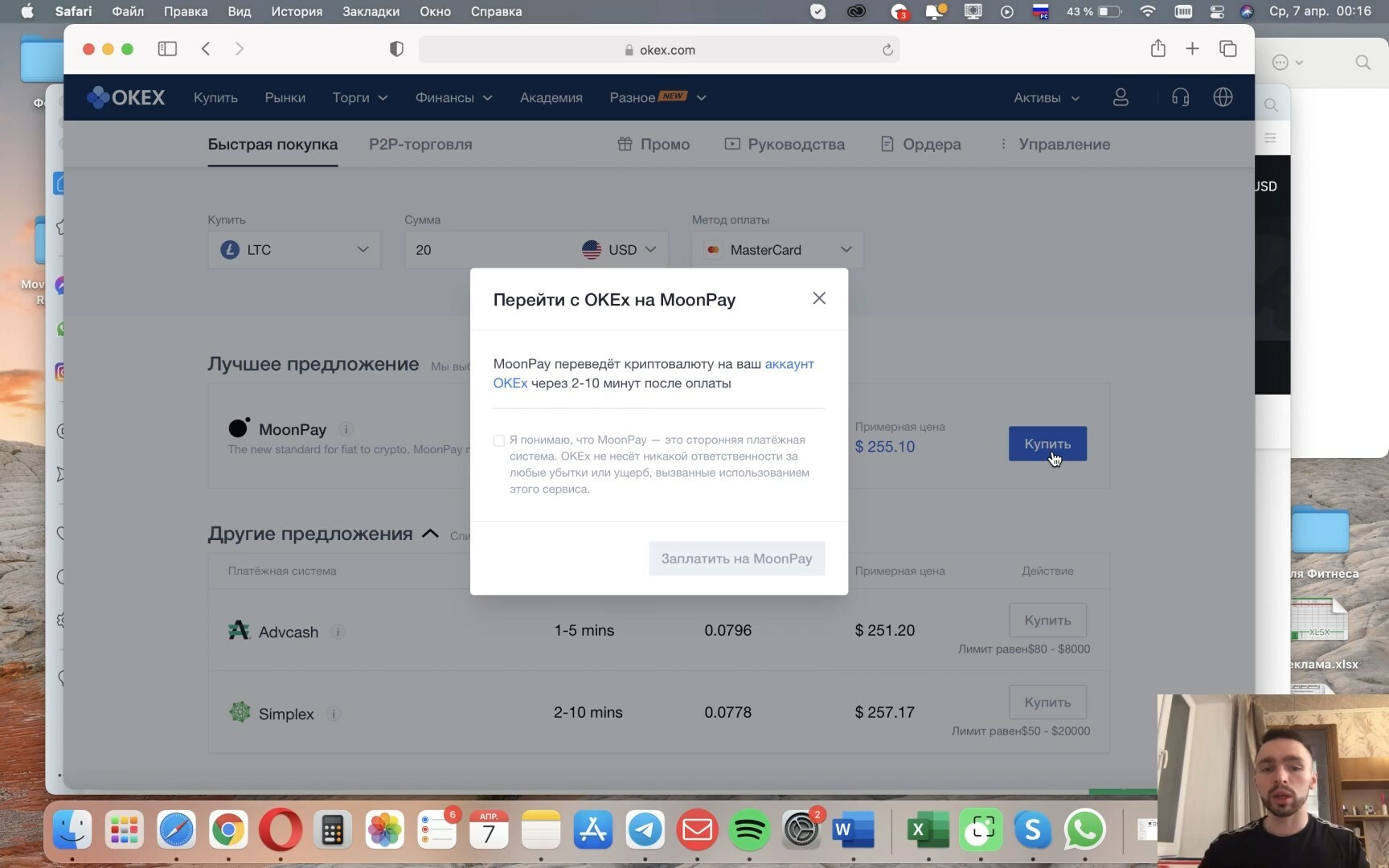Collapse the Другие предложения section

coord(430,534)
